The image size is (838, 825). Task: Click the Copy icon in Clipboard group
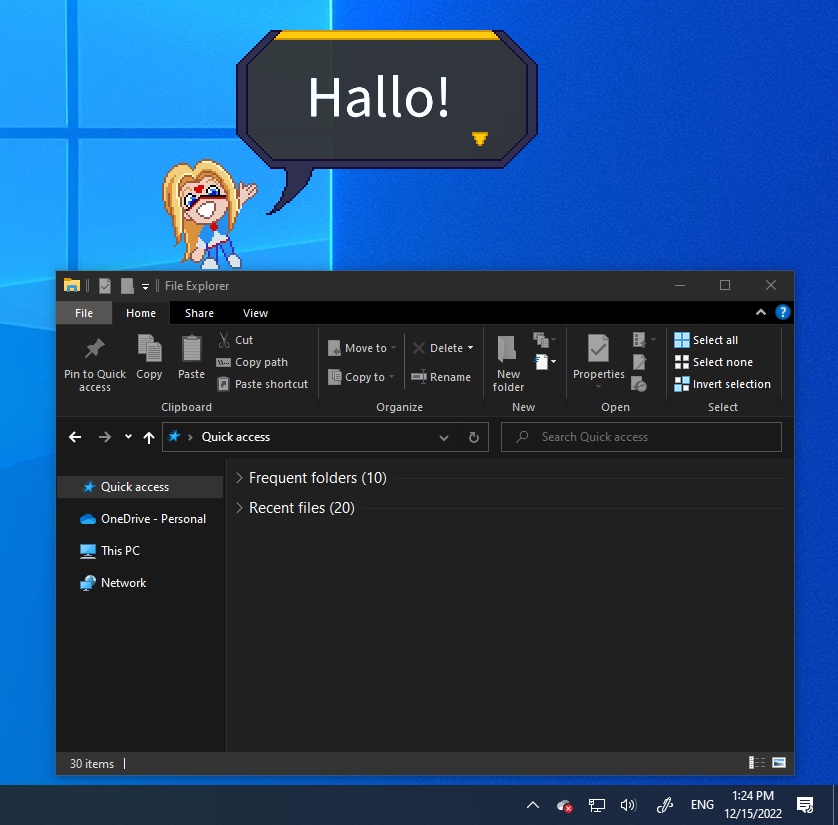(149, 348)
